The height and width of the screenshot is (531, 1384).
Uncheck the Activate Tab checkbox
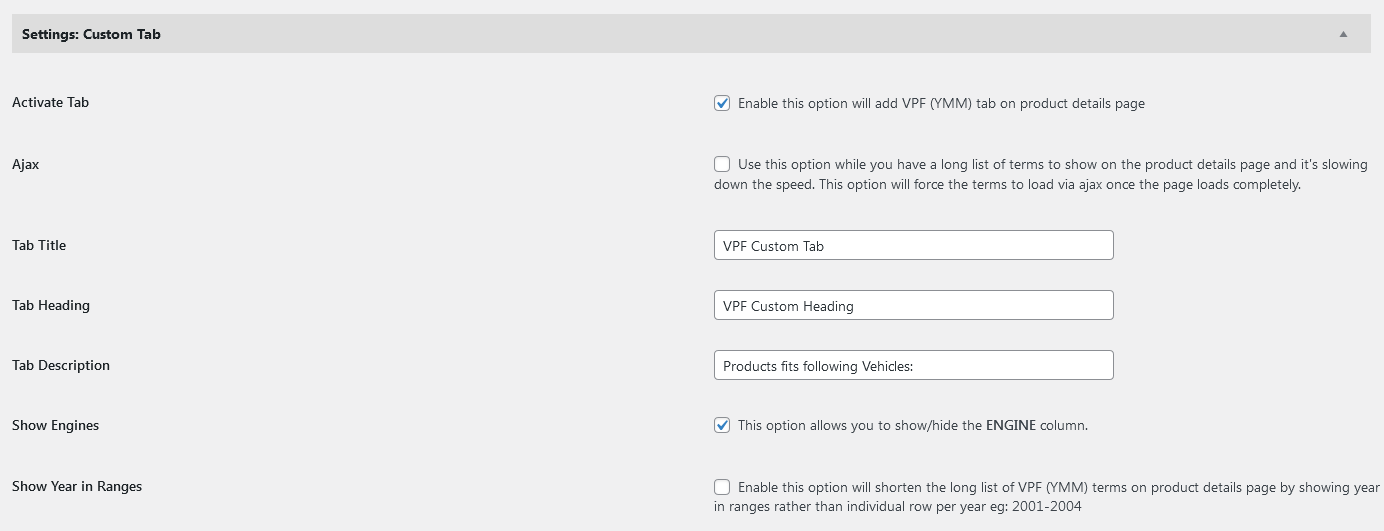tap(722, 103)
